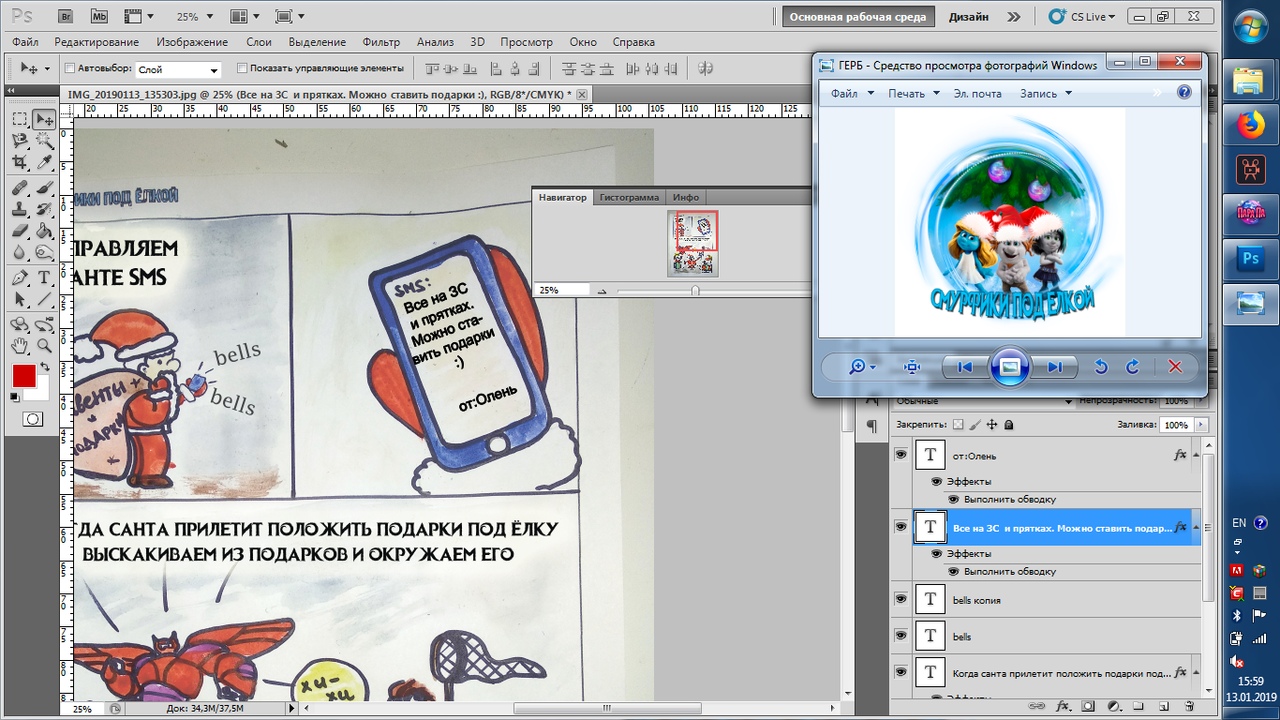The image size is (1280, 720).
Task: Select the Eyedropper tool
Action: pos(44,162)
